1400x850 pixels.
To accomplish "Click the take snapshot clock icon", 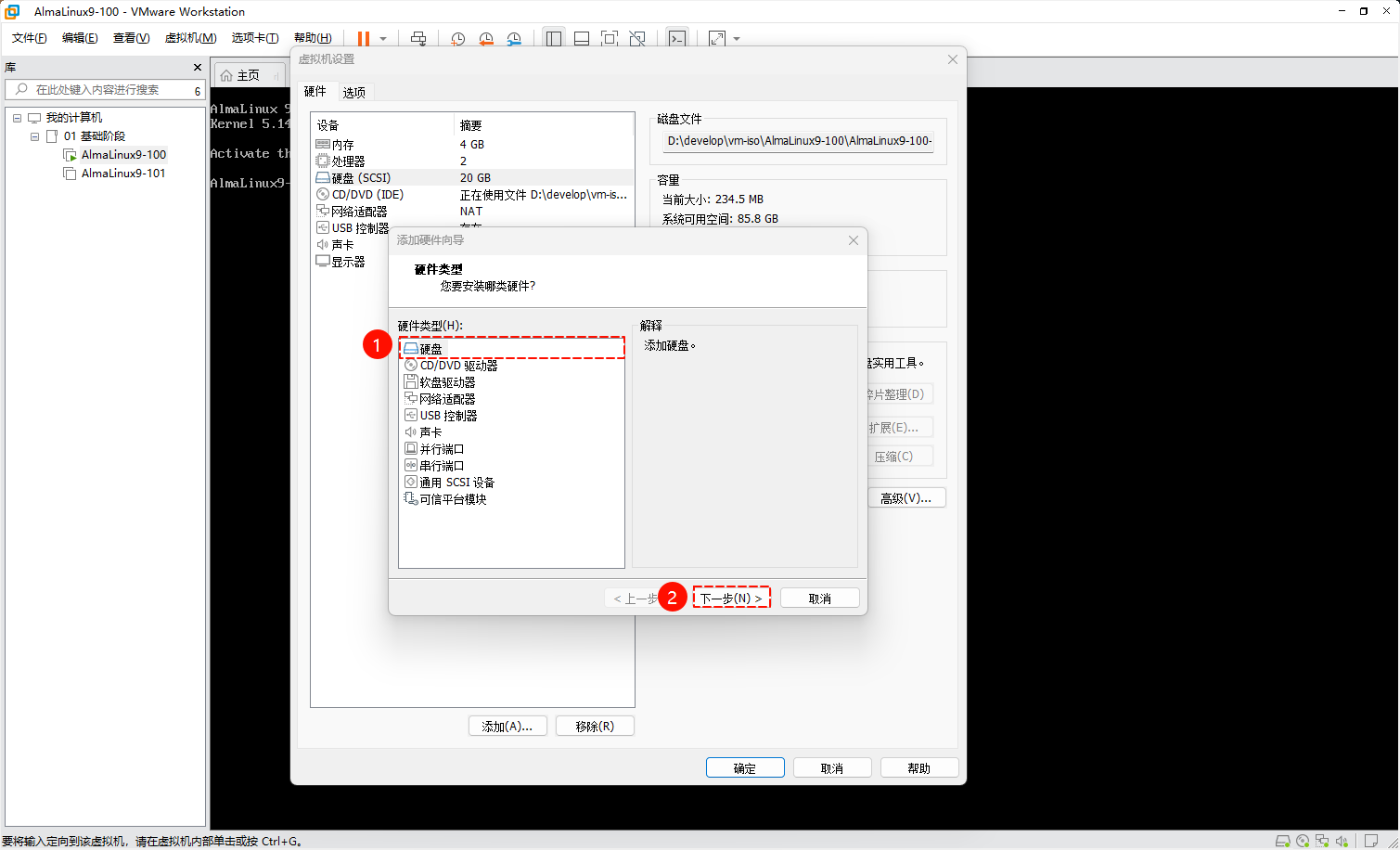I will (457, 38).
